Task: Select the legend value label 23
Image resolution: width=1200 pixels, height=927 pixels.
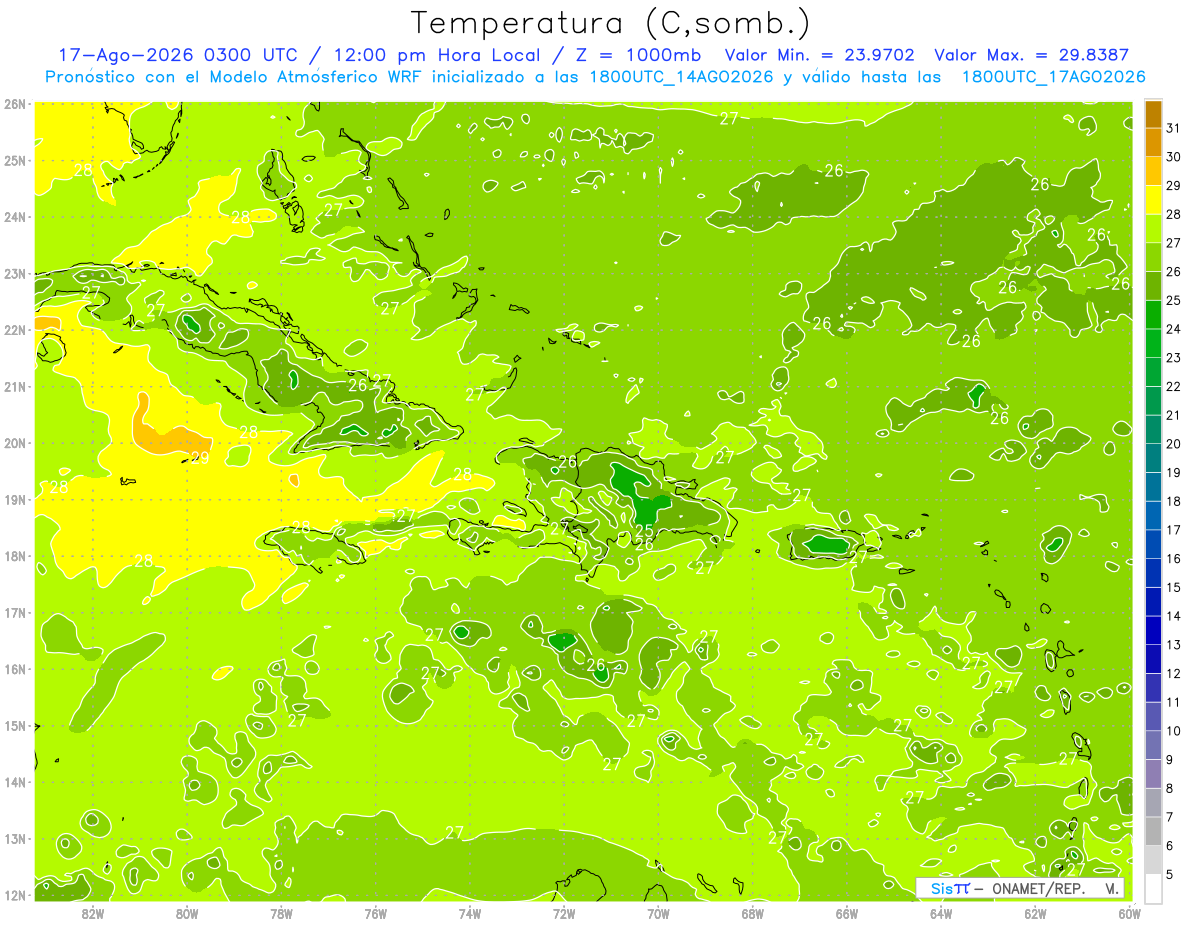Action: click(x=1174, y=358)
